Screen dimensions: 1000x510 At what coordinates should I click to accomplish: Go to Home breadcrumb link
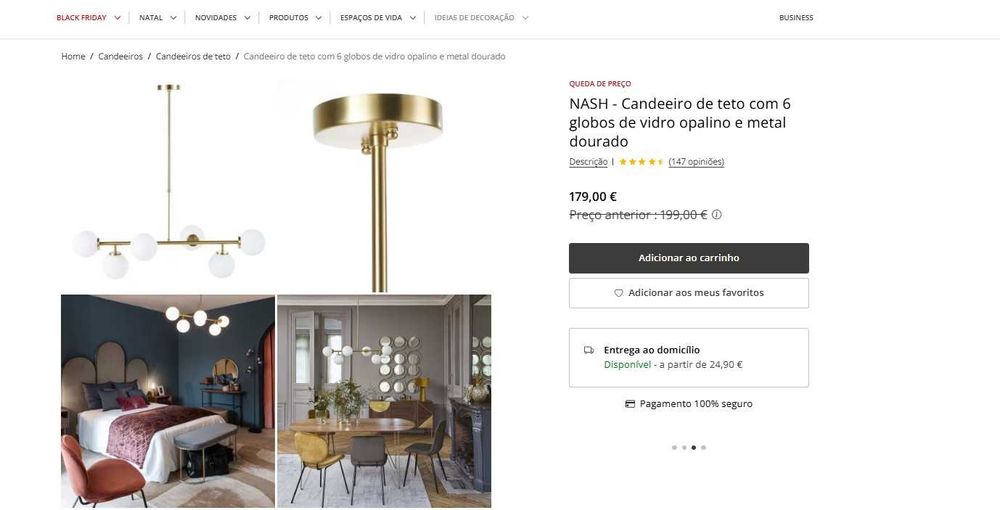click(73, 57)
